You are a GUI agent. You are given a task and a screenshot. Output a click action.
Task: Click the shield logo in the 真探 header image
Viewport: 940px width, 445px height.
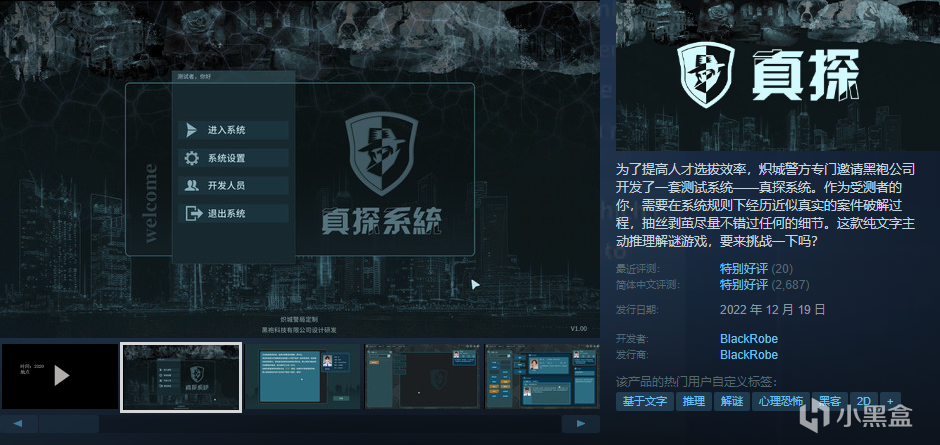[x=706, y=74]
